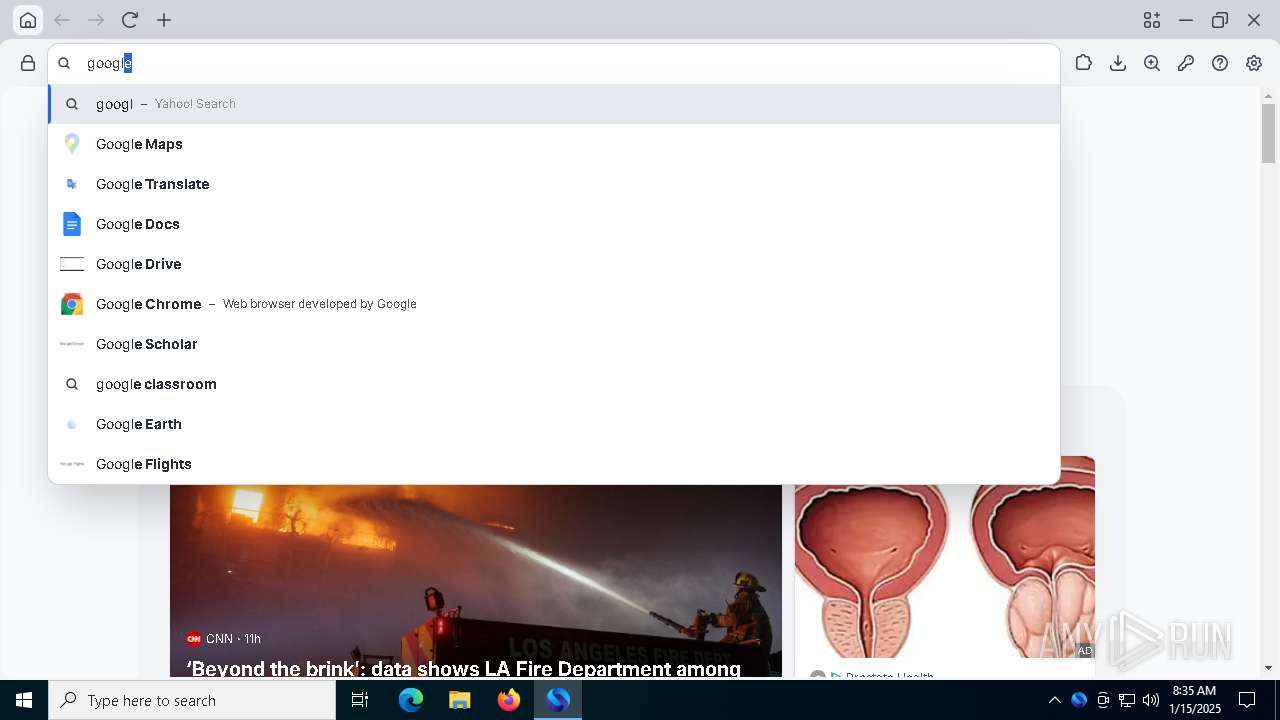Open the network tray icon

click(x=1127, y=700)
